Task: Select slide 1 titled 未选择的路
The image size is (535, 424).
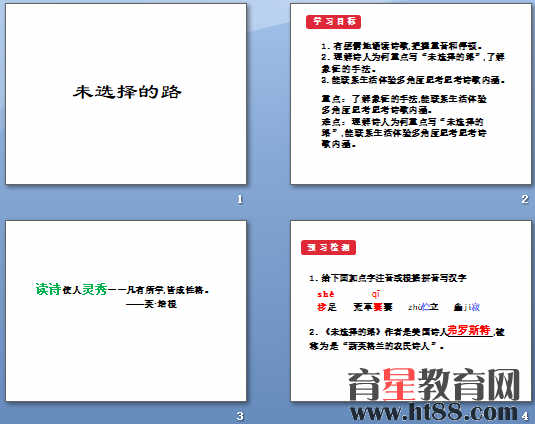Action: click(126, 94)
